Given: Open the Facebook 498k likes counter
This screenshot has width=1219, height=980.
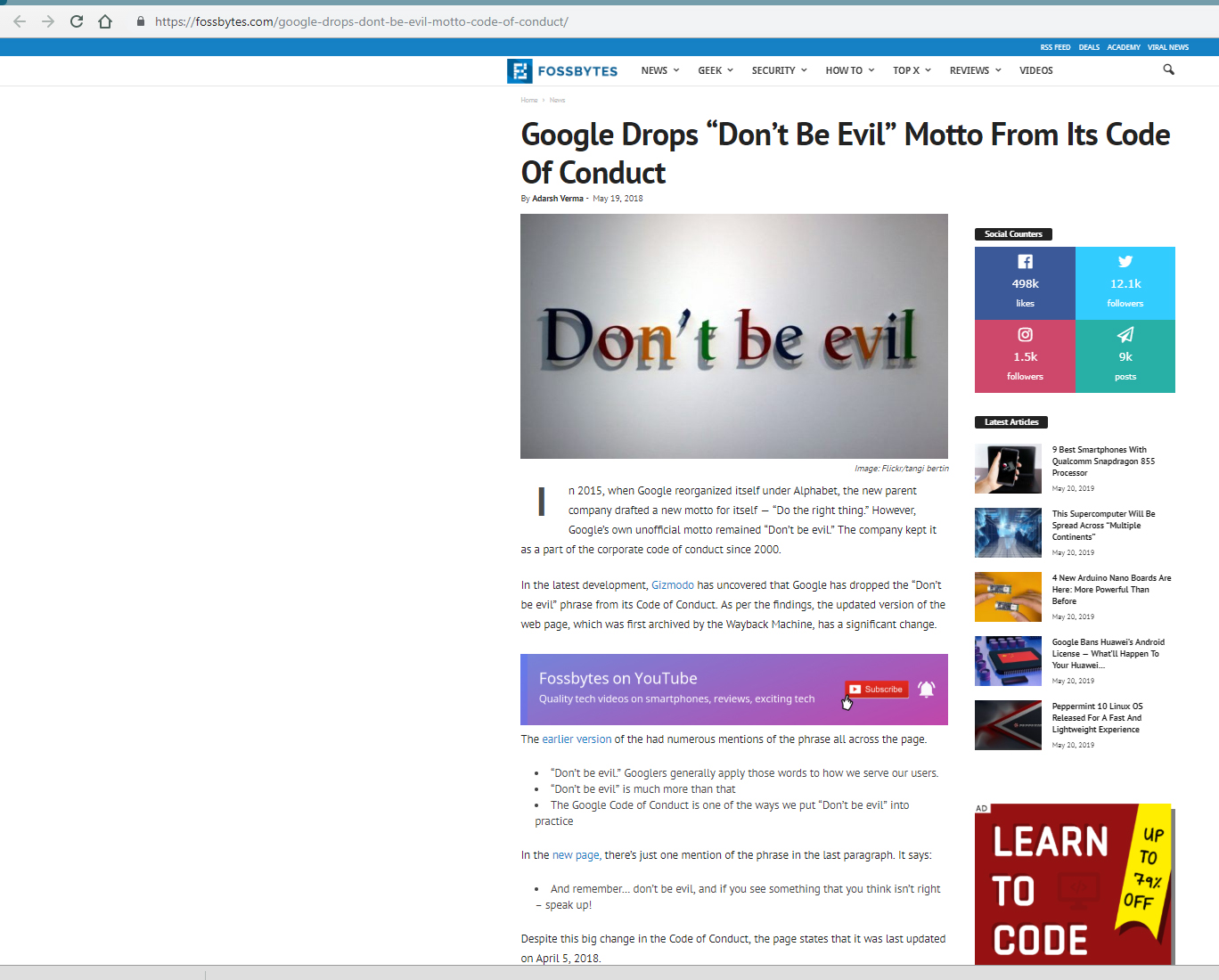Looking at the screenshot, I should (1025, 283).
